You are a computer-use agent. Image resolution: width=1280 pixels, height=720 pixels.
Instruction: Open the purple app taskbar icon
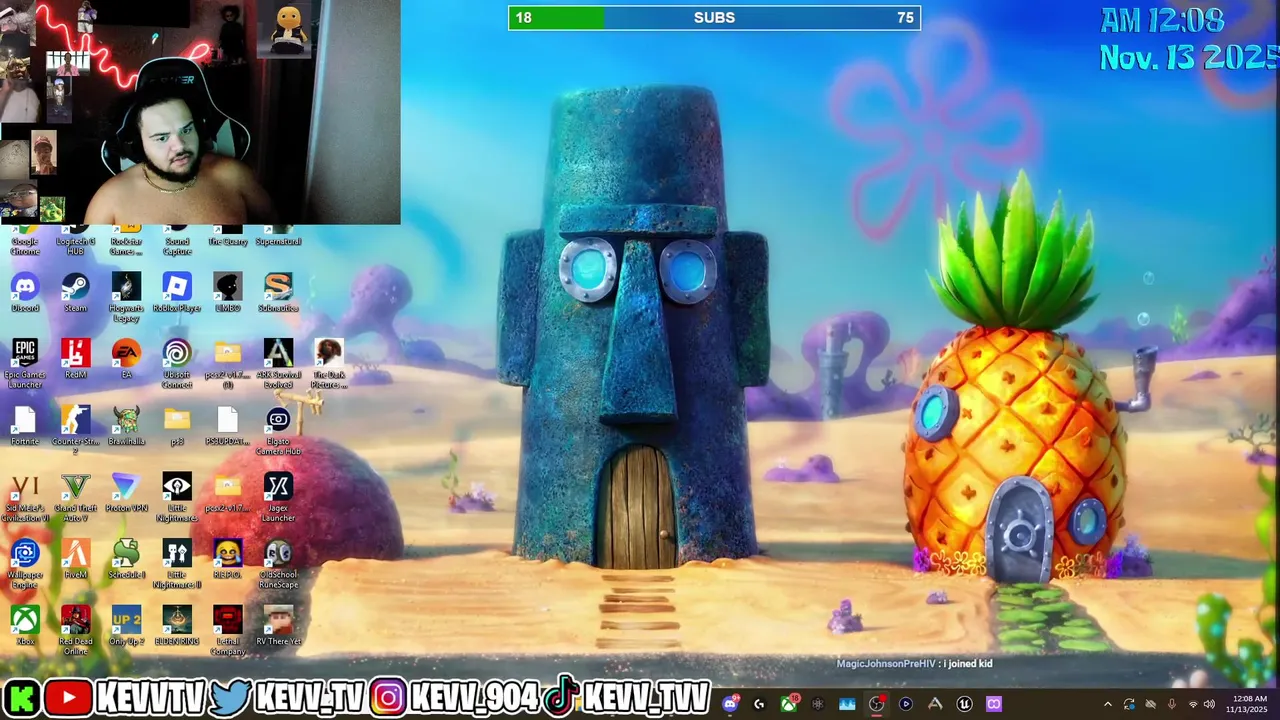[994, 704]
